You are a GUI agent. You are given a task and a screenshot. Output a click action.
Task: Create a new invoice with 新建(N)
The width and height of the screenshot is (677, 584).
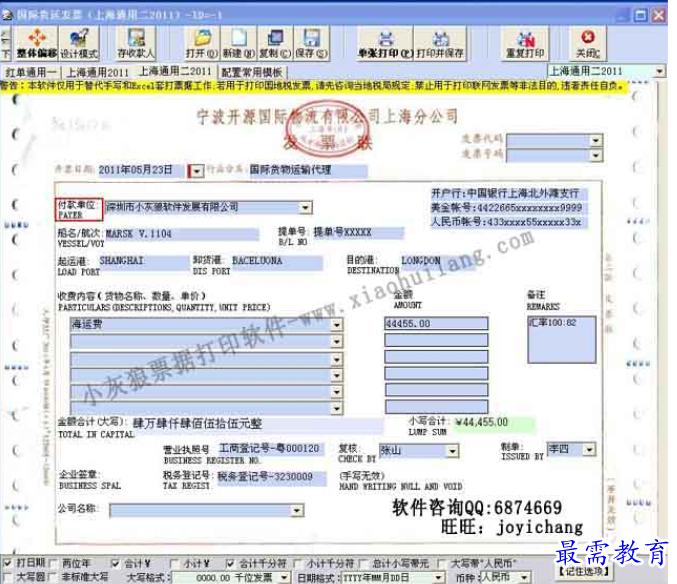[239, 43]
